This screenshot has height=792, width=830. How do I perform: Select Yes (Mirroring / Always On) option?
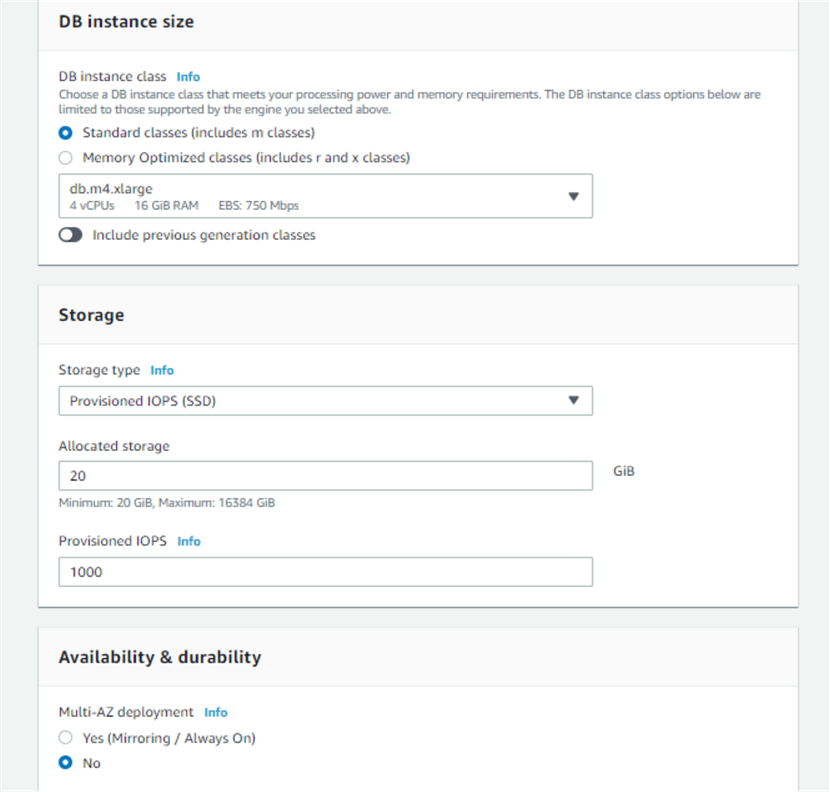point(66,738)
